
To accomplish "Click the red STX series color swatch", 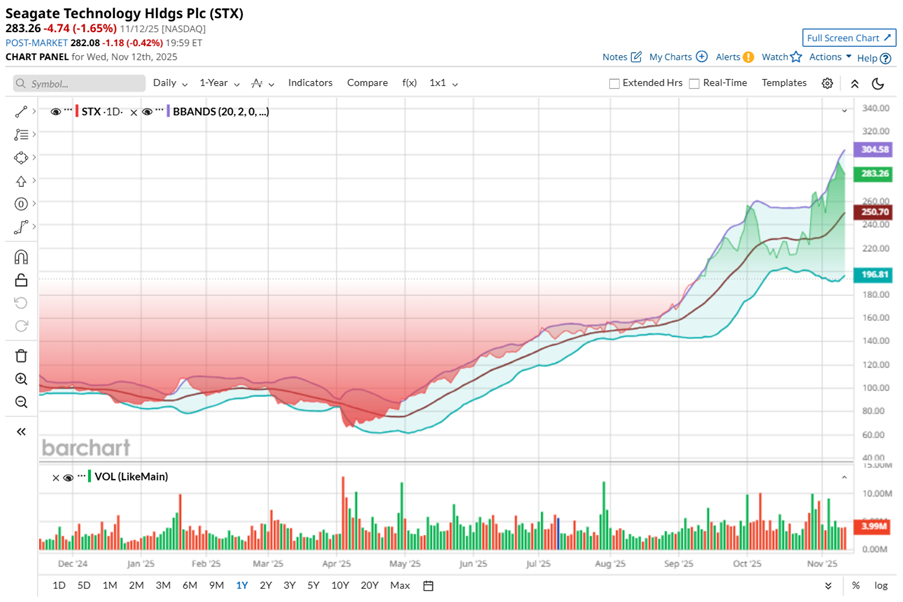I will (x=77, y=111).
